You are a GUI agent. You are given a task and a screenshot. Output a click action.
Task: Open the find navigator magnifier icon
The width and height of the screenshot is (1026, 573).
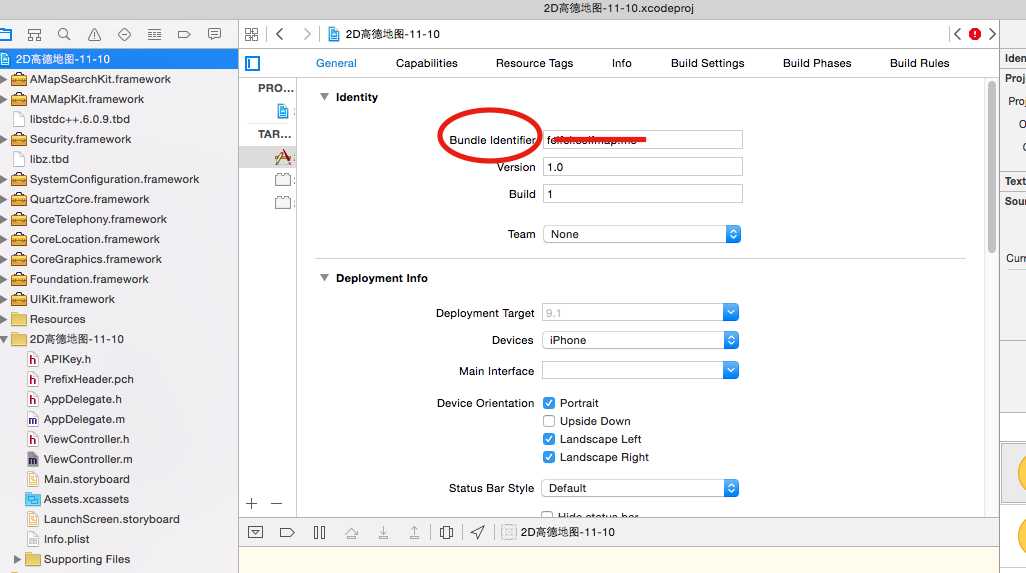tap(63, 34)
